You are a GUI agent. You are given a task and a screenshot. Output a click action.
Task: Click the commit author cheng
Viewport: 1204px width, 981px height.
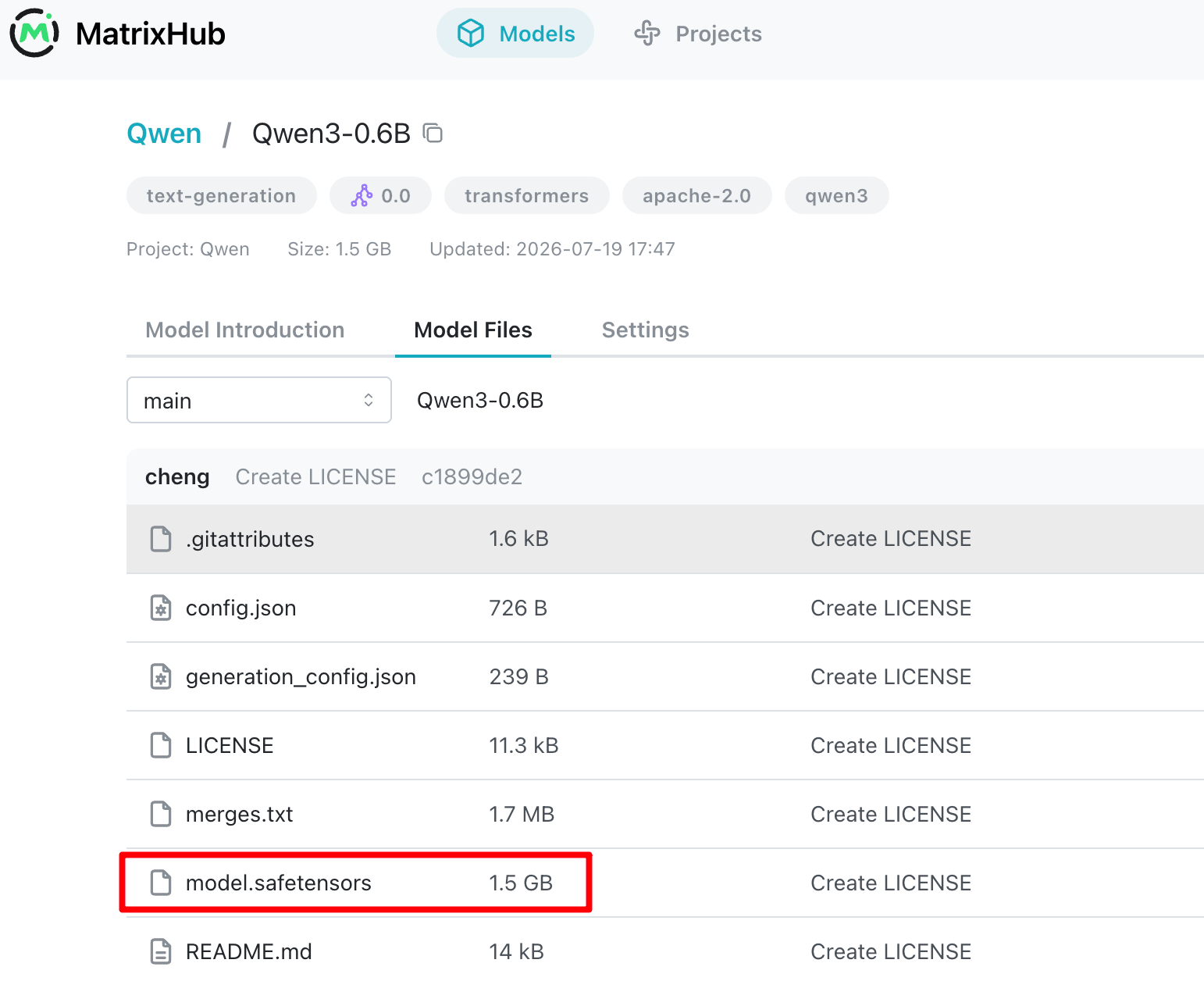tap(177, 476)
